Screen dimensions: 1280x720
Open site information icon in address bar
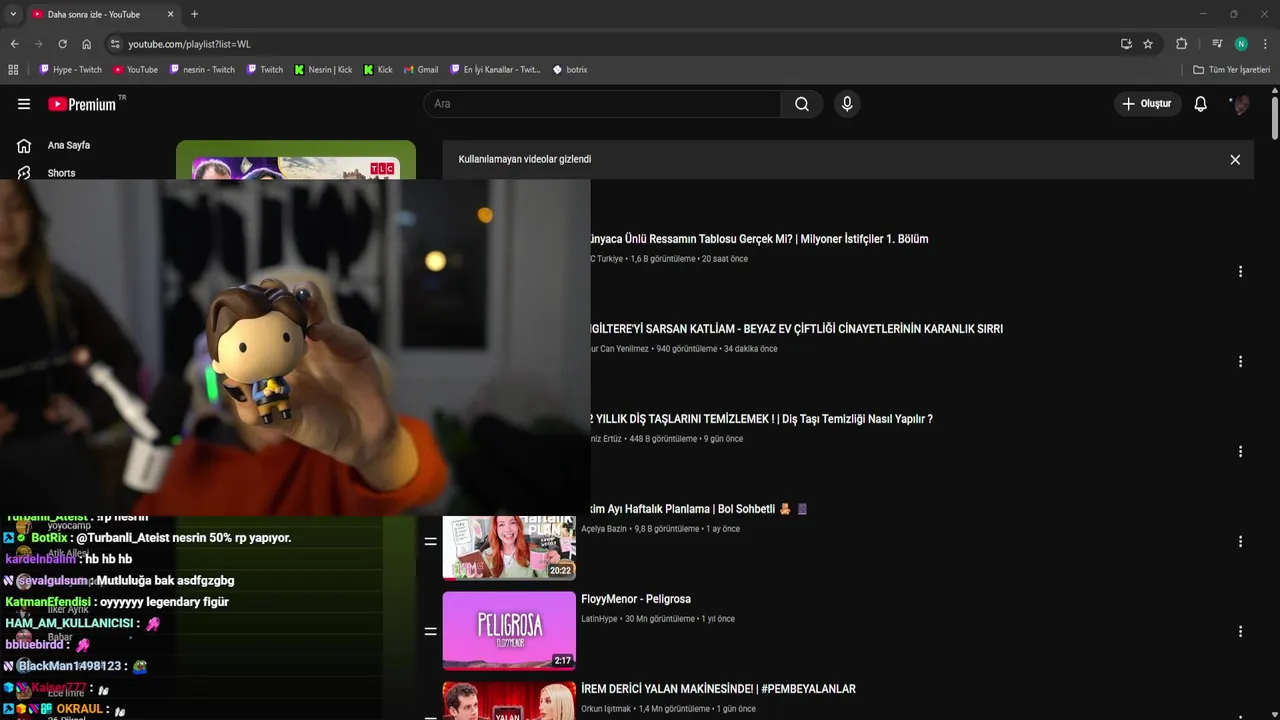(115, 44)
